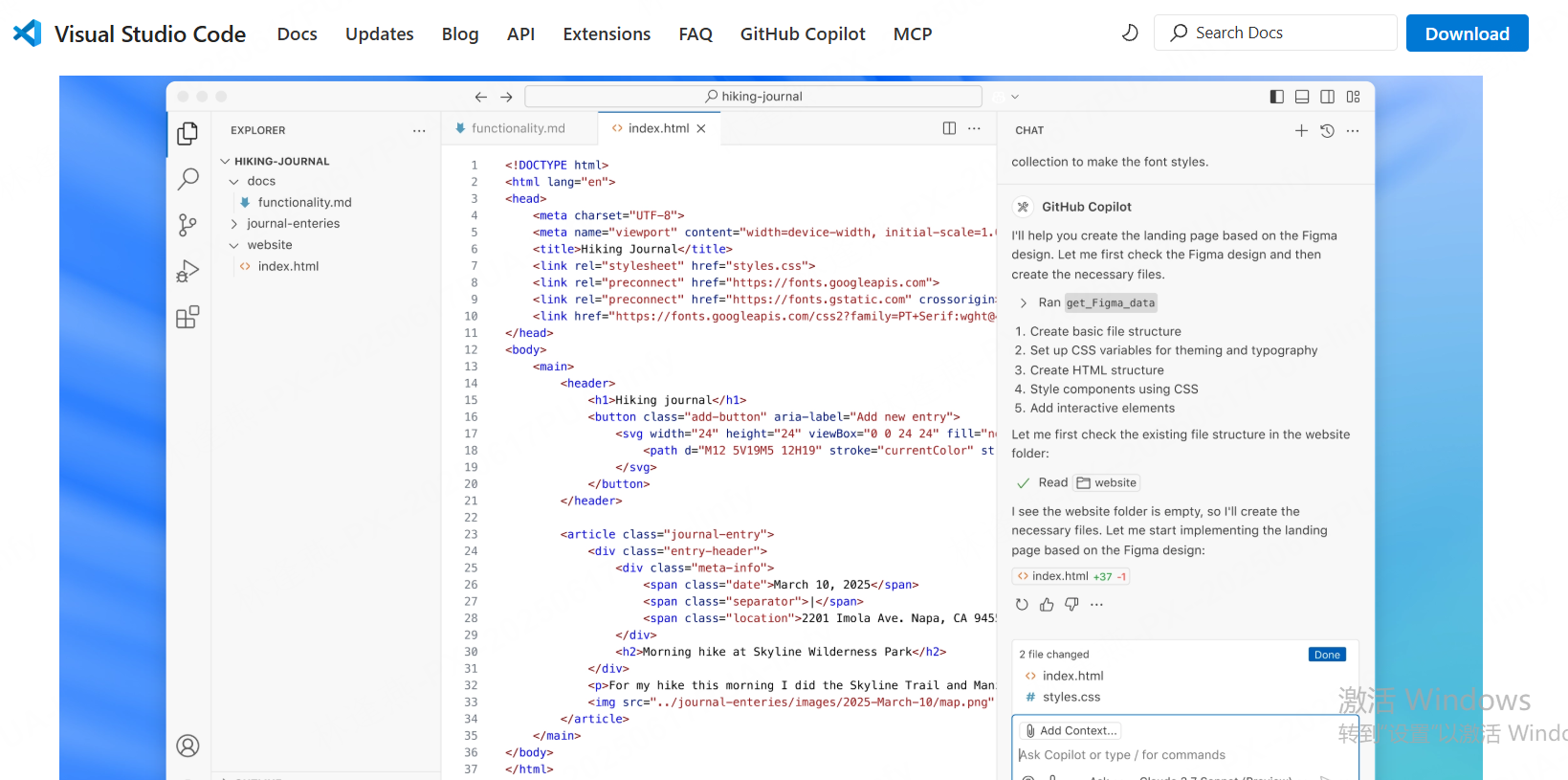Click the EXPLORER panel title
This screenshot has height=780, width=1568.
pos(257,130)
